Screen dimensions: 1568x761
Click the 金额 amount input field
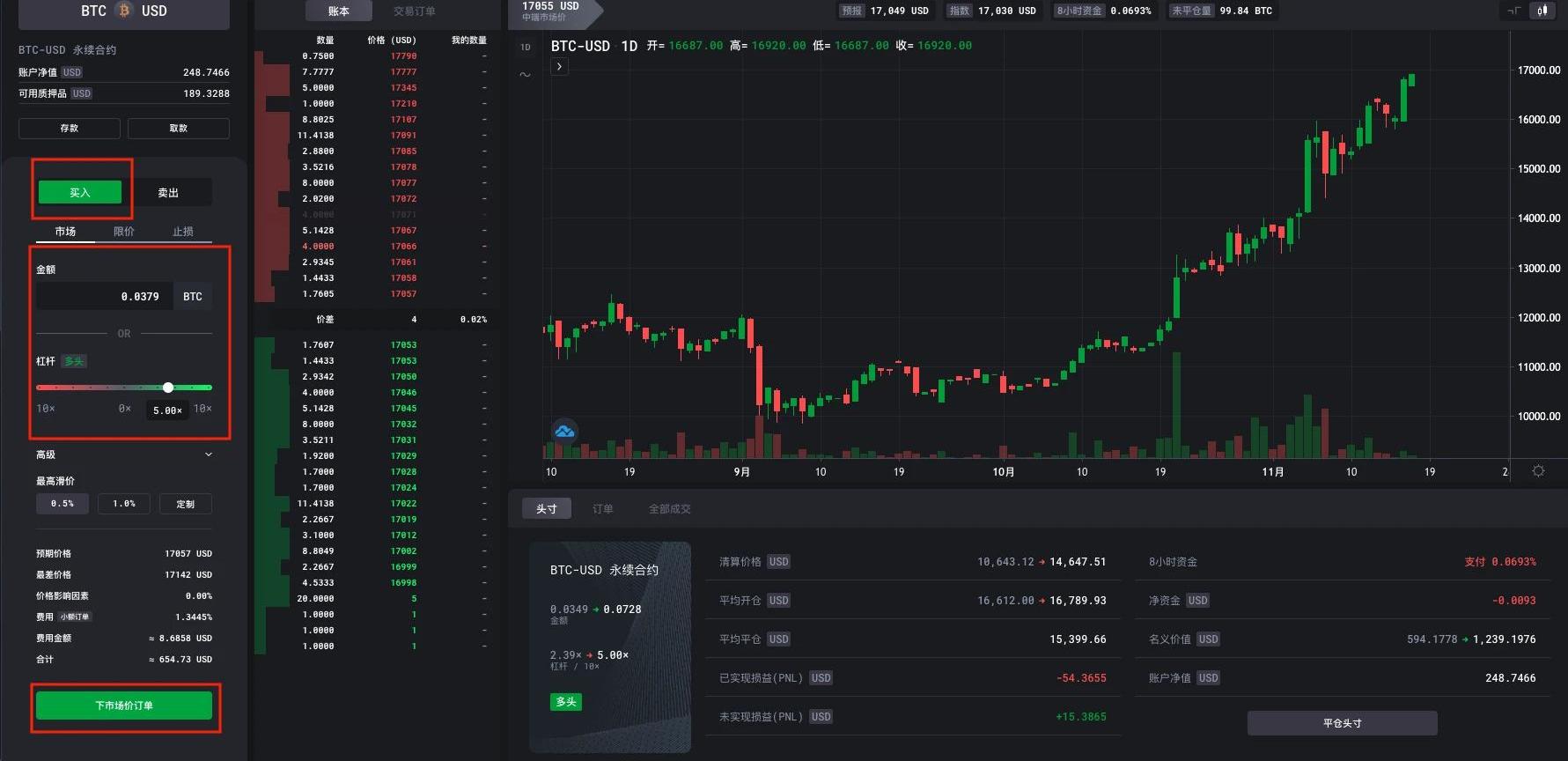104,297
